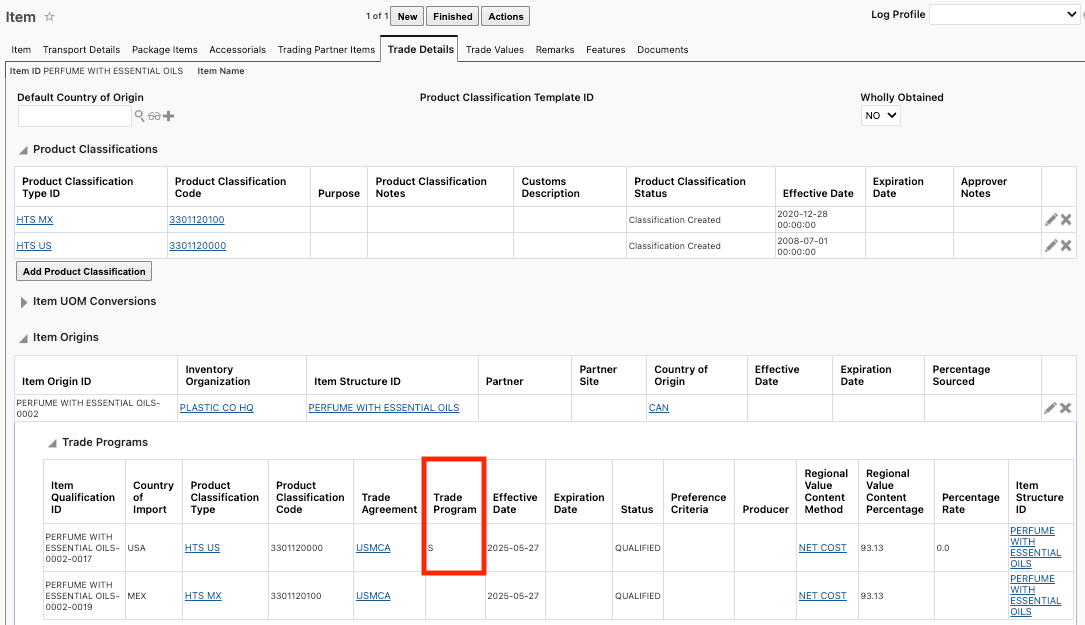Screen dimensions: 1085x625
Task: Click inside the Default Country of Origin field
Action: point(73,115)
